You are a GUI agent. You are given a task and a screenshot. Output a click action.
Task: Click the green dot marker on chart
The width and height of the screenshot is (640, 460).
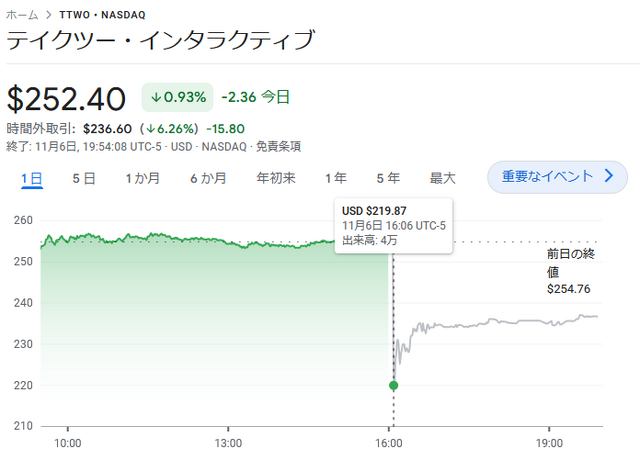393,385
